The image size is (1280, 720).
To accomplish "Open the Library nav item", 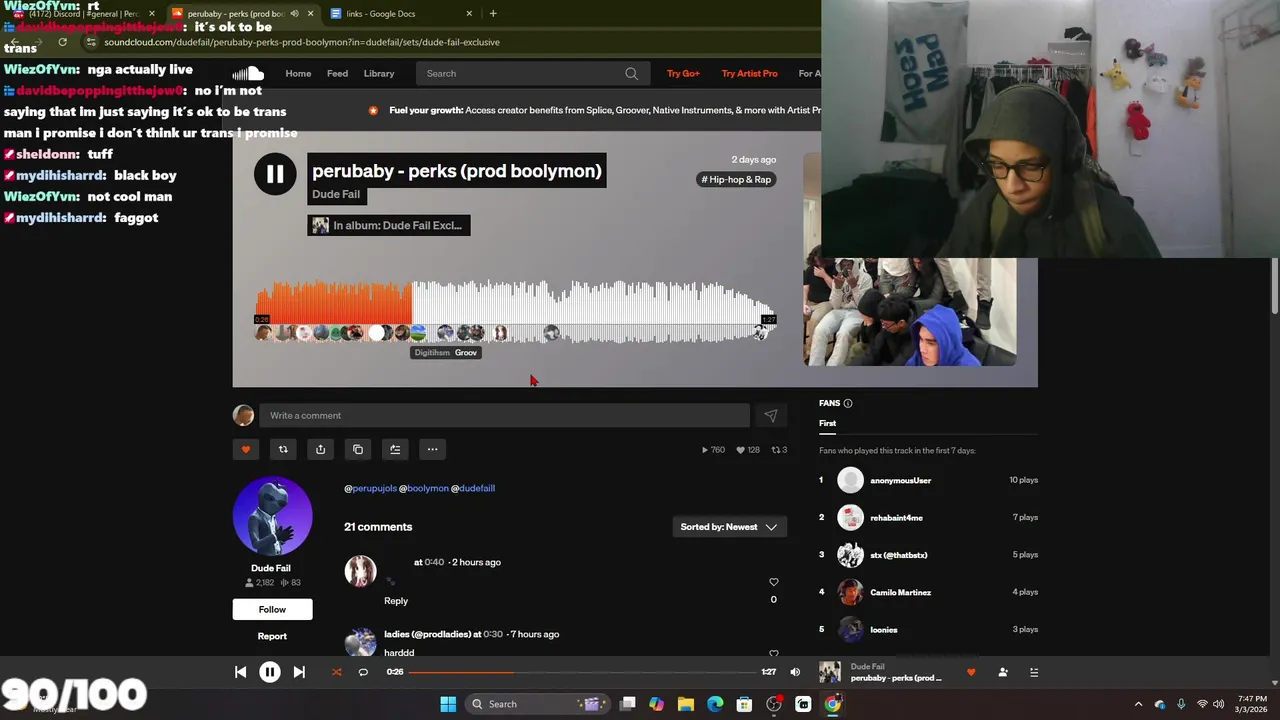I will click(x=379, y=73).
